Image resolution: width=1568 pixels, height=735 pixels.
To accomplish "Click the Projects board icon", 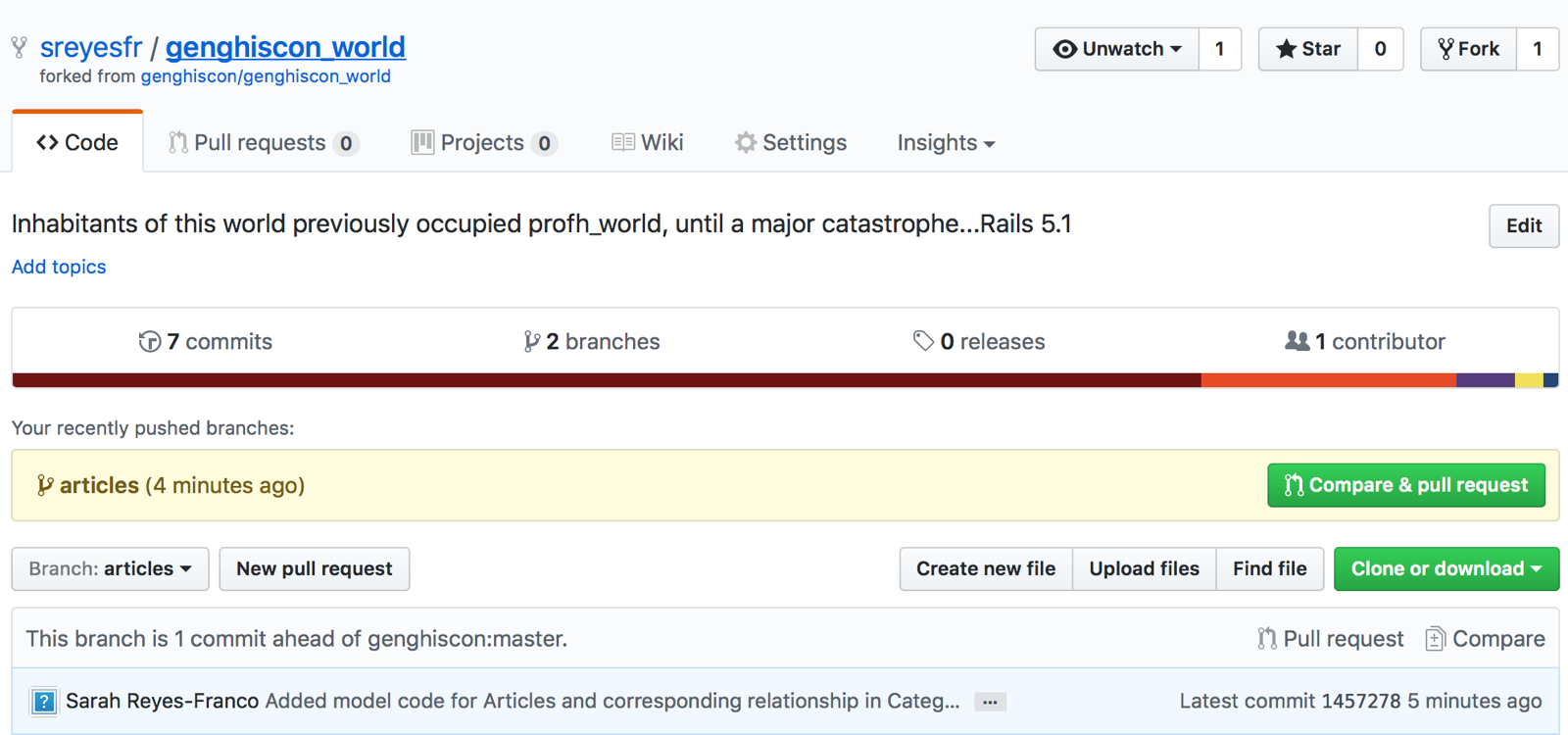I will (x=422, y=143).
